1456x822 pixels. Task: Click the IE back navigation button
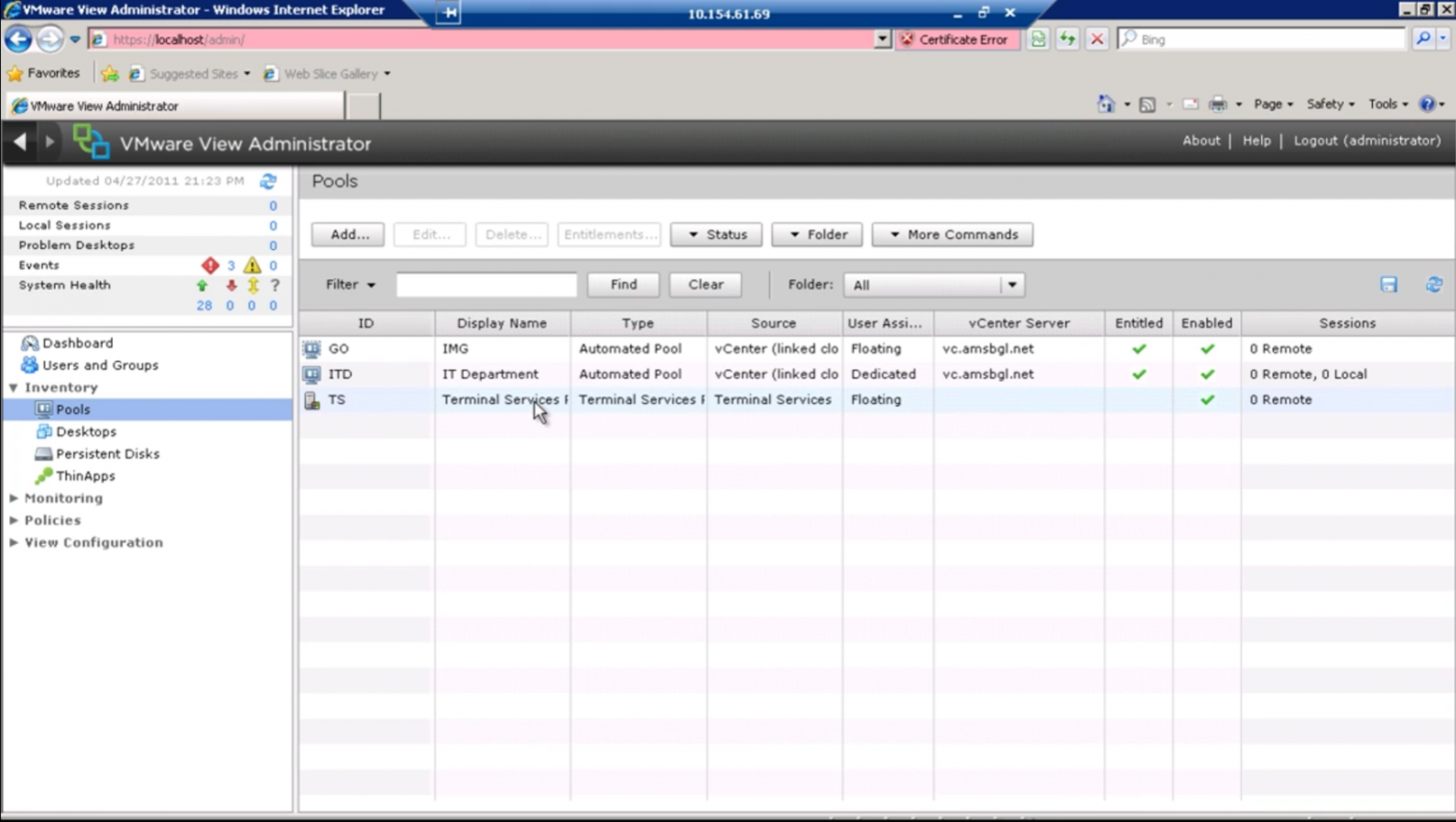coord(18,39)
